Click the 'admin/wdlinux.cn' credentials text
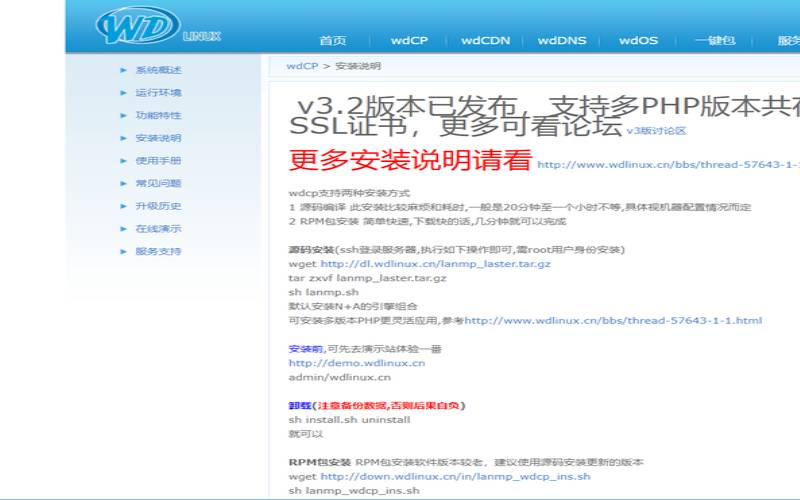The image size is (800, 500). pyautogui.click(x=340, y=377)
